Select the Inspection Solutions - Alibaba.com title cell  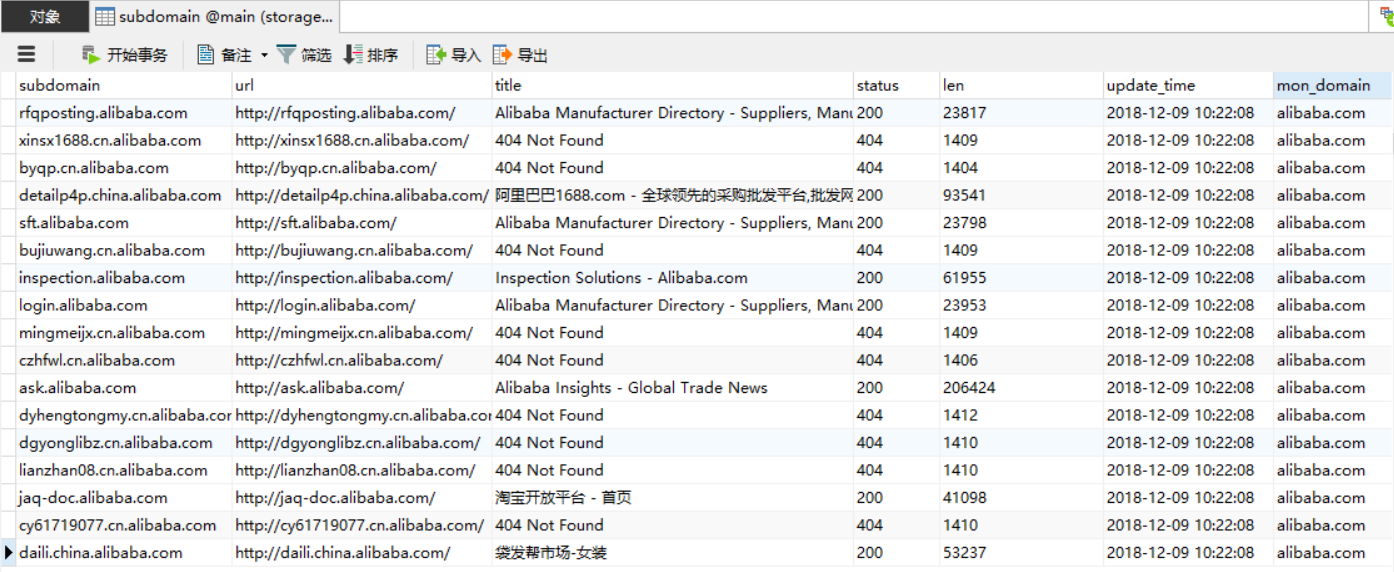point(621,278)
